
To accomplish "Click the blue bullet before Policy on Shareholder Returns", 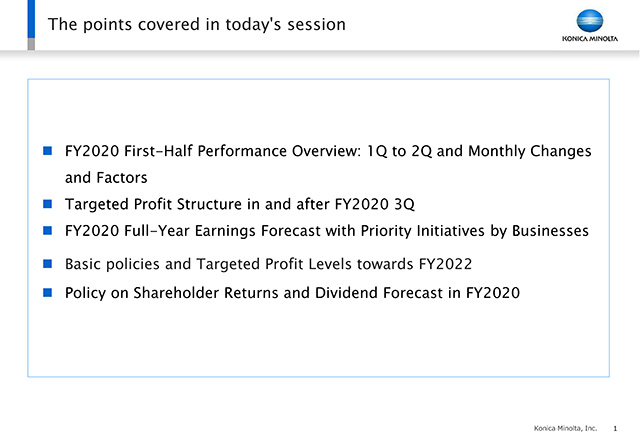I will click(x=47, y=292).
